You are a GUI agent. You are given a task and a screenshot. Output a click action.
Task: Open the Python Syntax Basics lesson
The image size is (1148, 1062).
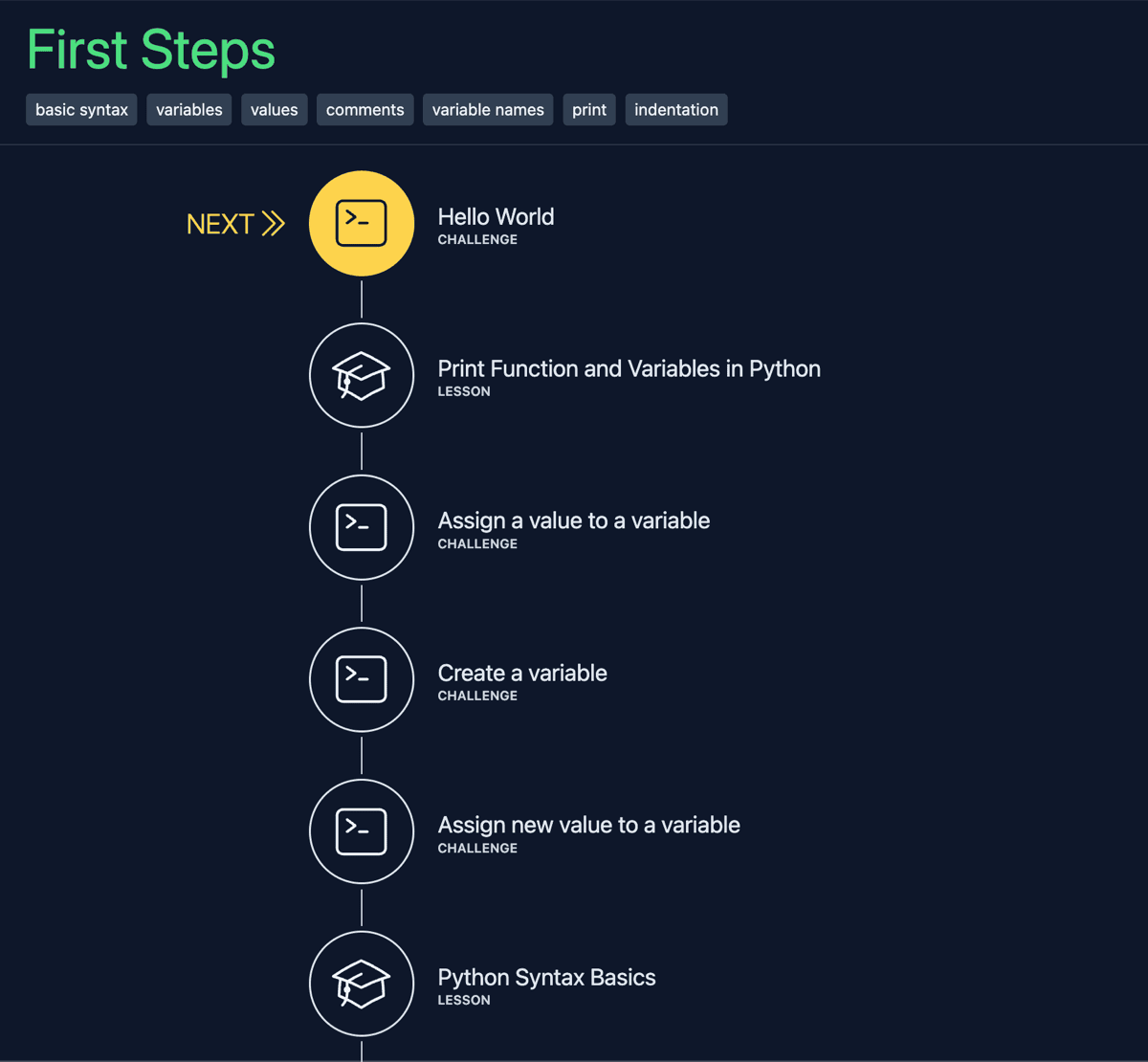[x=546, y=977]
